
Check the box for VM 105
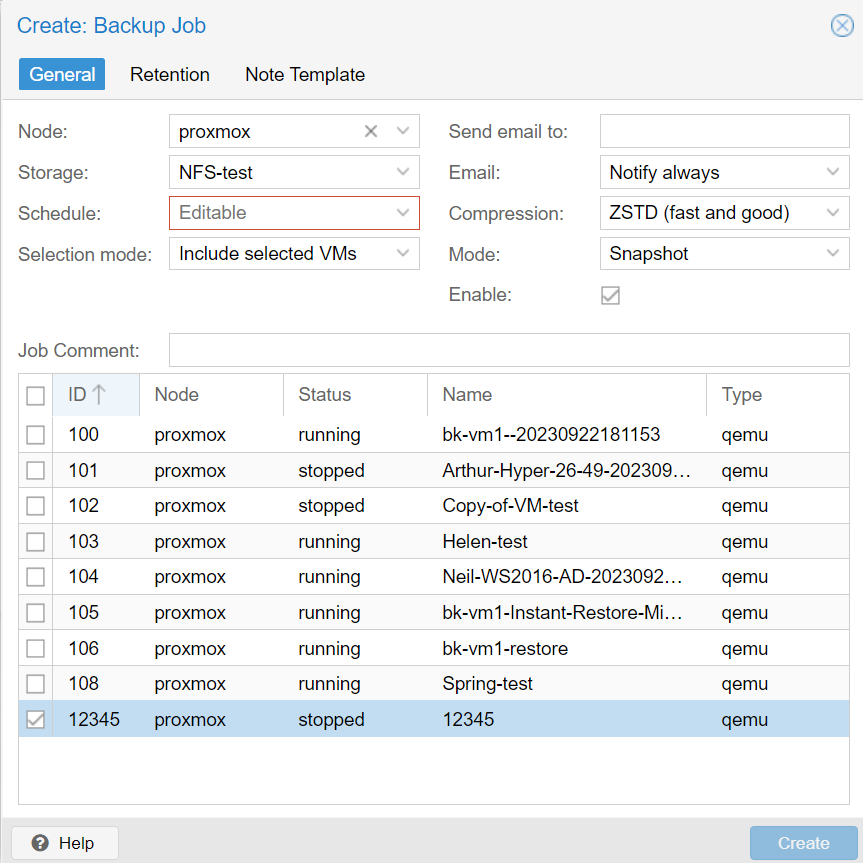click(x=35, y=613)
